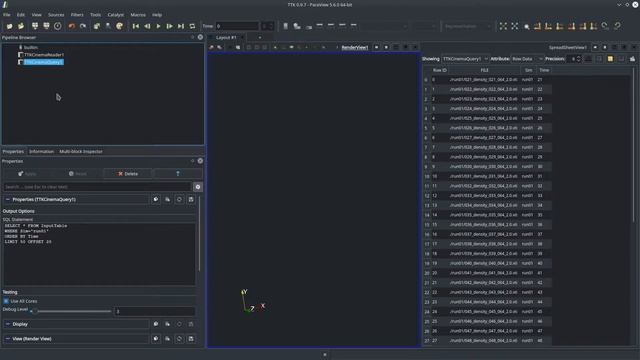The height and width of the screenshot is (360, 640).
Task: Collapse the Display section
Action: 8,324
